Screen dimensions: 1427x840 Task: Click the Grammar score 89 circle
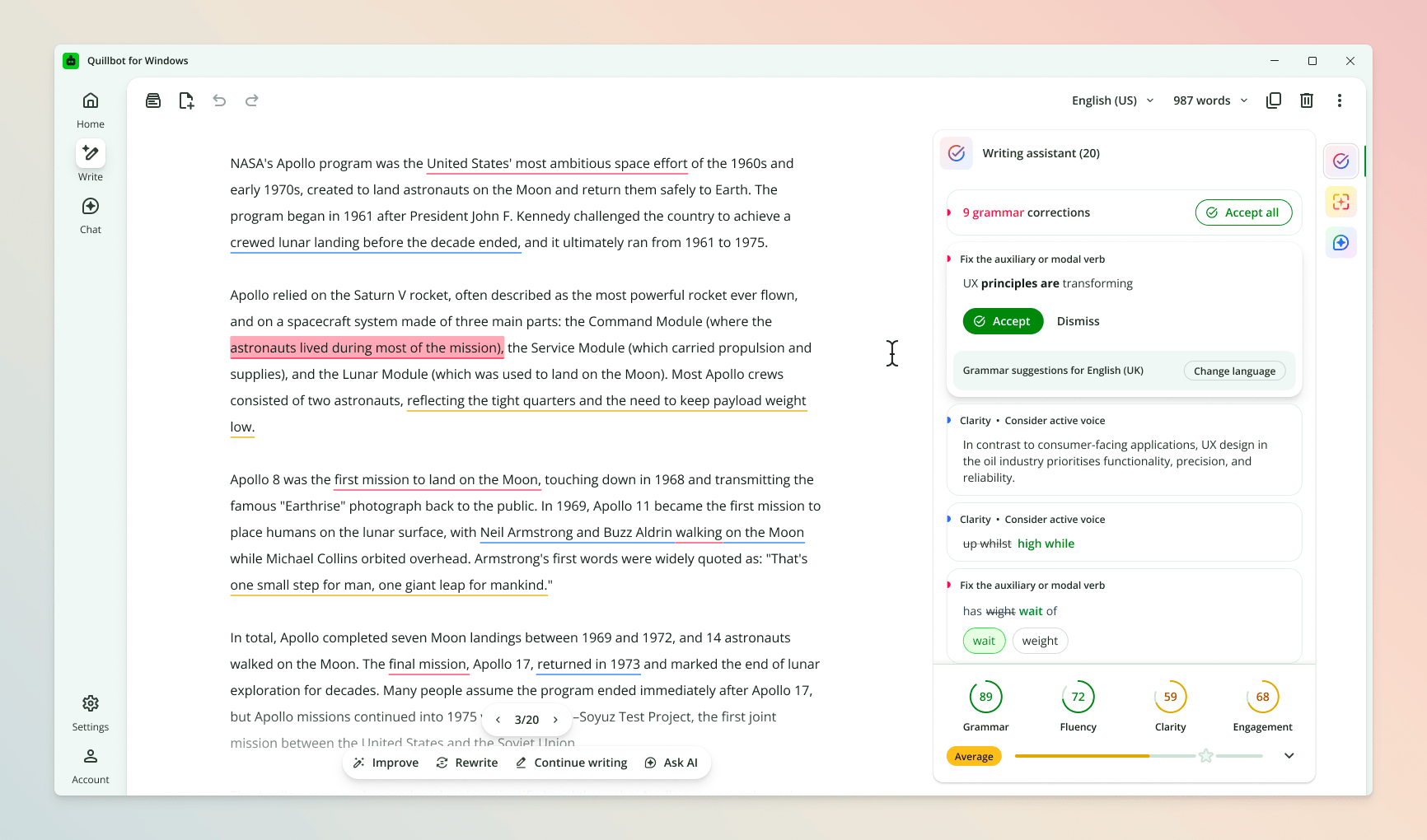pos(986,697)
